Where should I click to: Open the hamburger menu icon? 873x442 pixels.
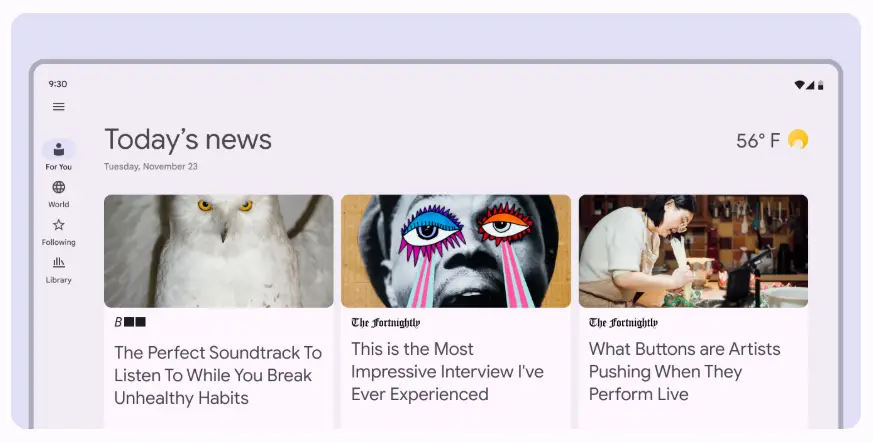pyautogui.click(x=58, y=106)
